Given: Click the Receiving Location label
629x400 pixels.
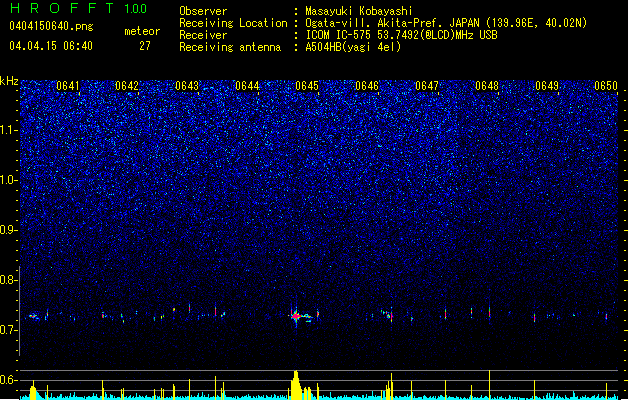Looking at the screenshot, I should pos(233,23).
